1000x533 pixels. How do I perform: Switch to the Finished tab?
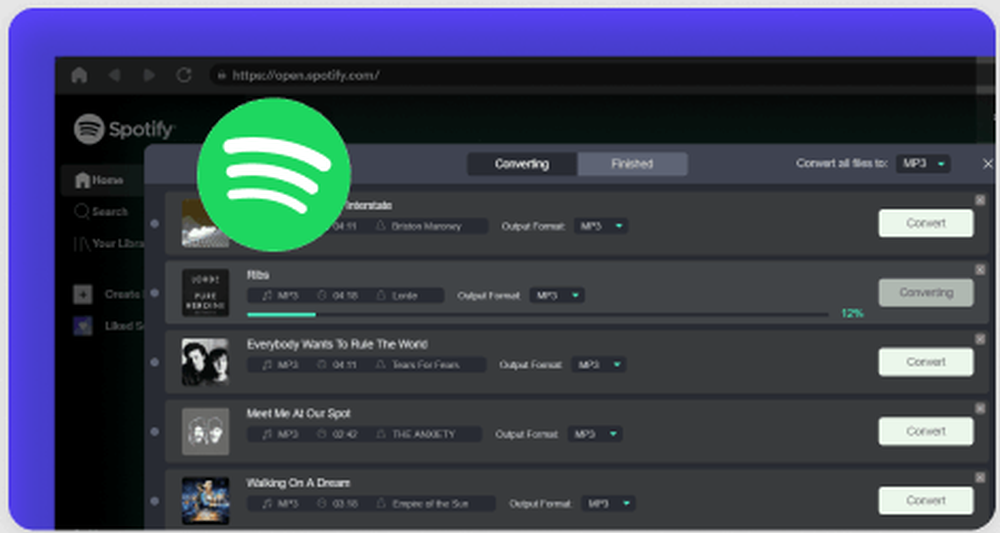(x=632, y=164)
